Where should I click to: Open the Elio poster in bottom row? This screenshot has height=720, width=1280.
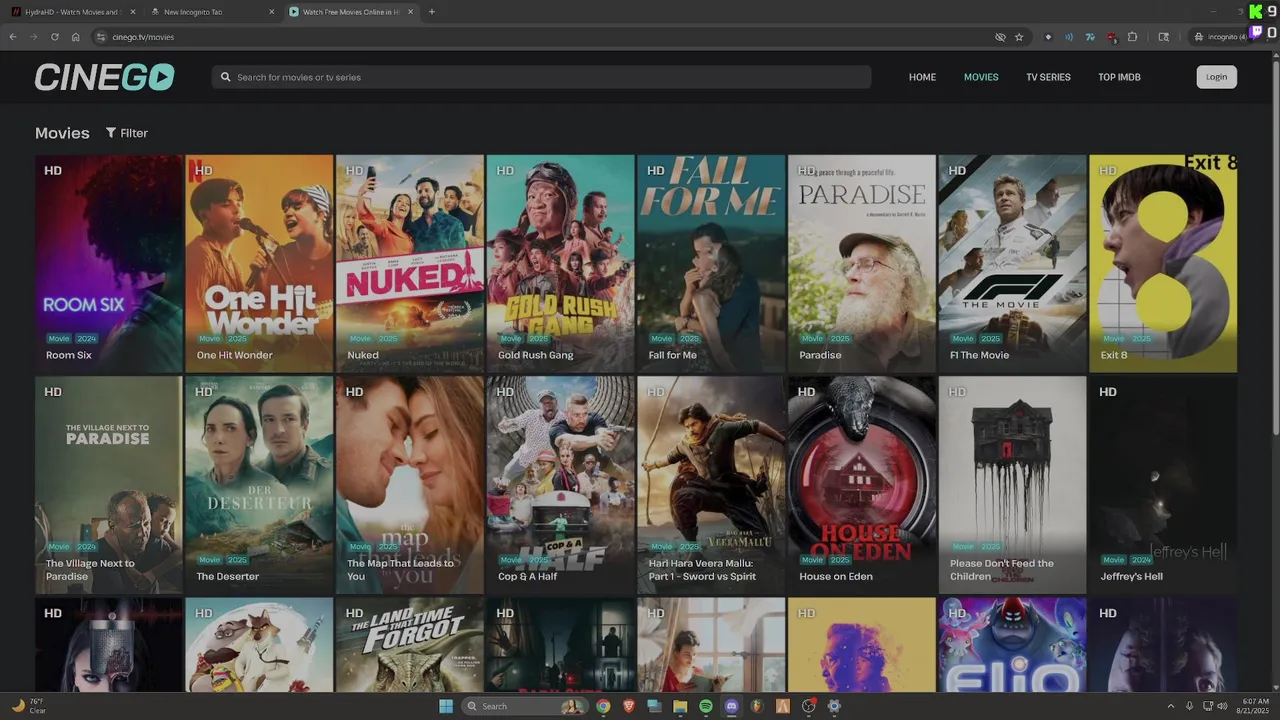coord(1012,645)
